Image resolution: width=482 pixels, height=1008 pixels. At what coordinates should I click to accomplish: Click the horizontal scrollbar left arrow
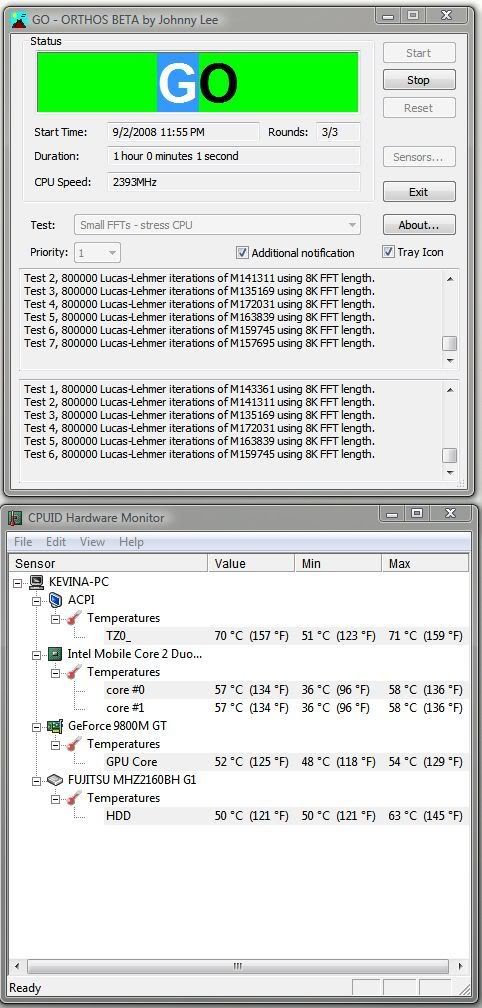pyautogui.click(x=17, y=966)
